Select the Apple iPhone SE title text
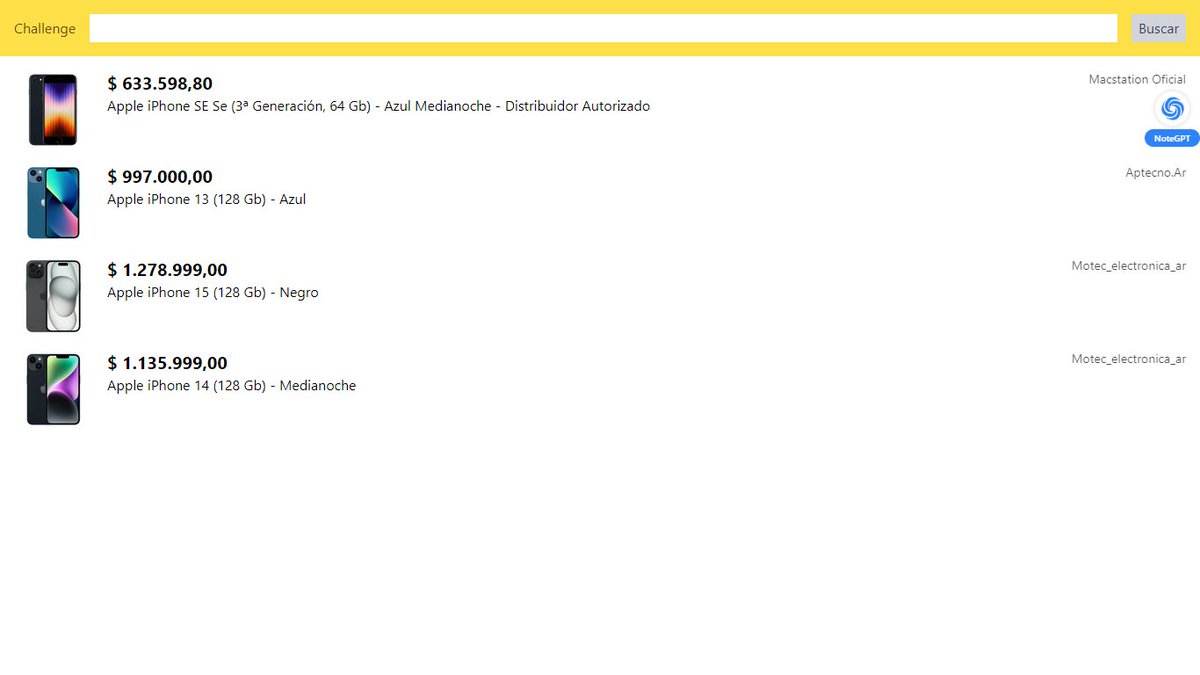 (x=378, y=106)
